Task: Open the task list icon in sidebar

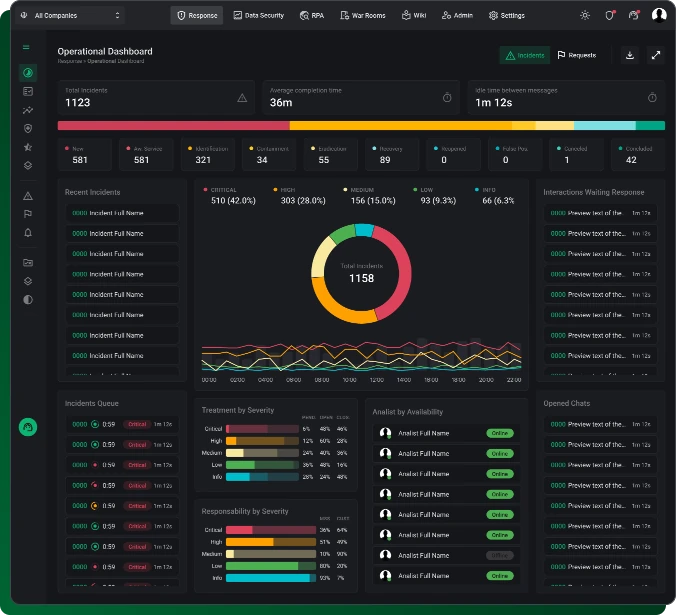Action: click(28, 91)
